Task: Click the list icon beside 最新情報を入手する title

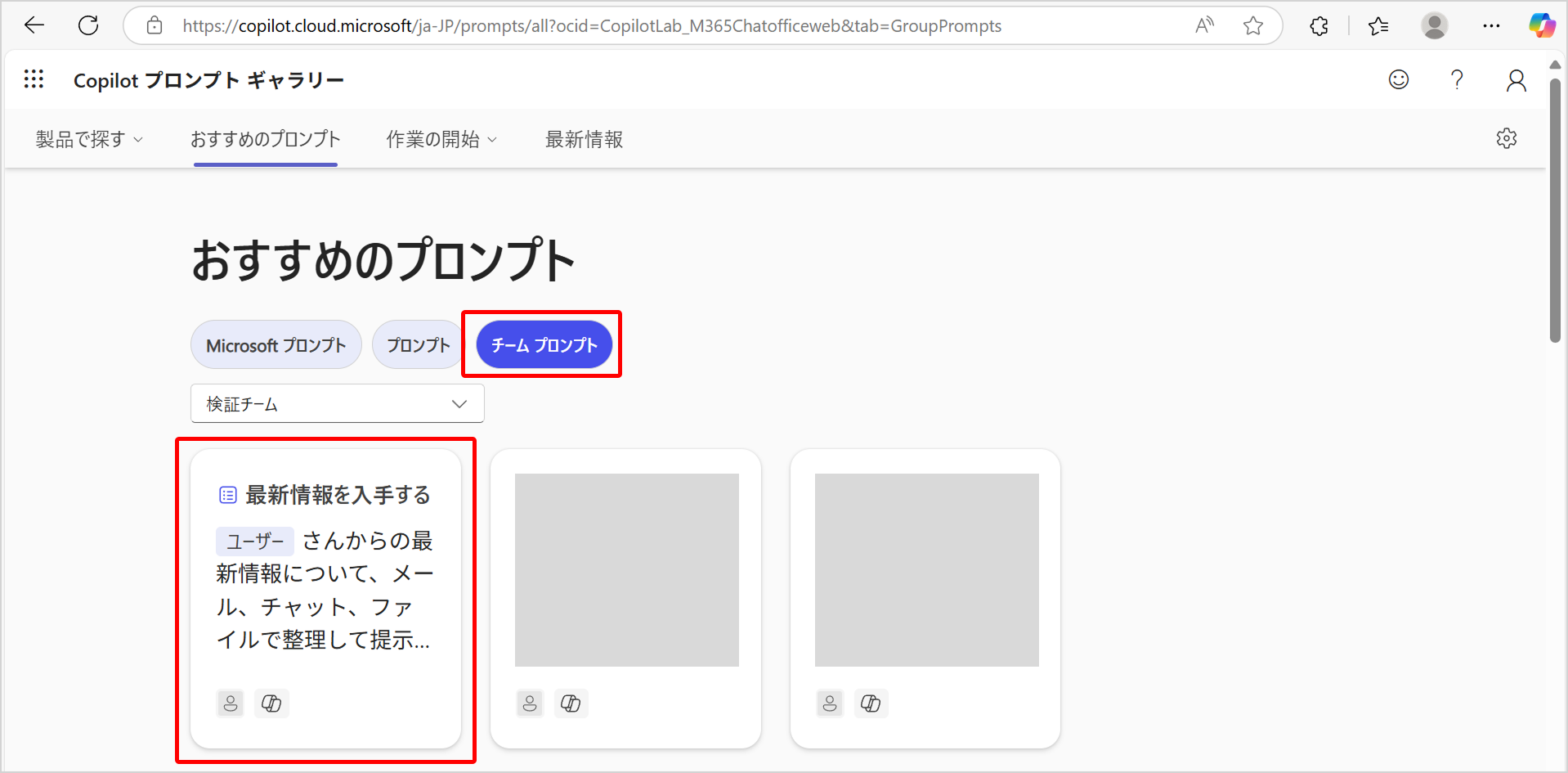Action: click(x=228, y=495)
